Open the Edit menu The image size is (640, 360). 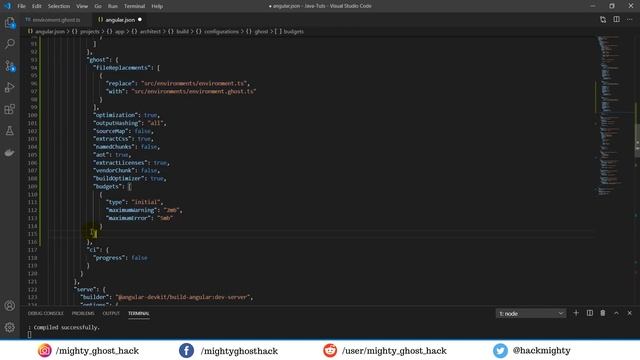[x=37, y=6]
